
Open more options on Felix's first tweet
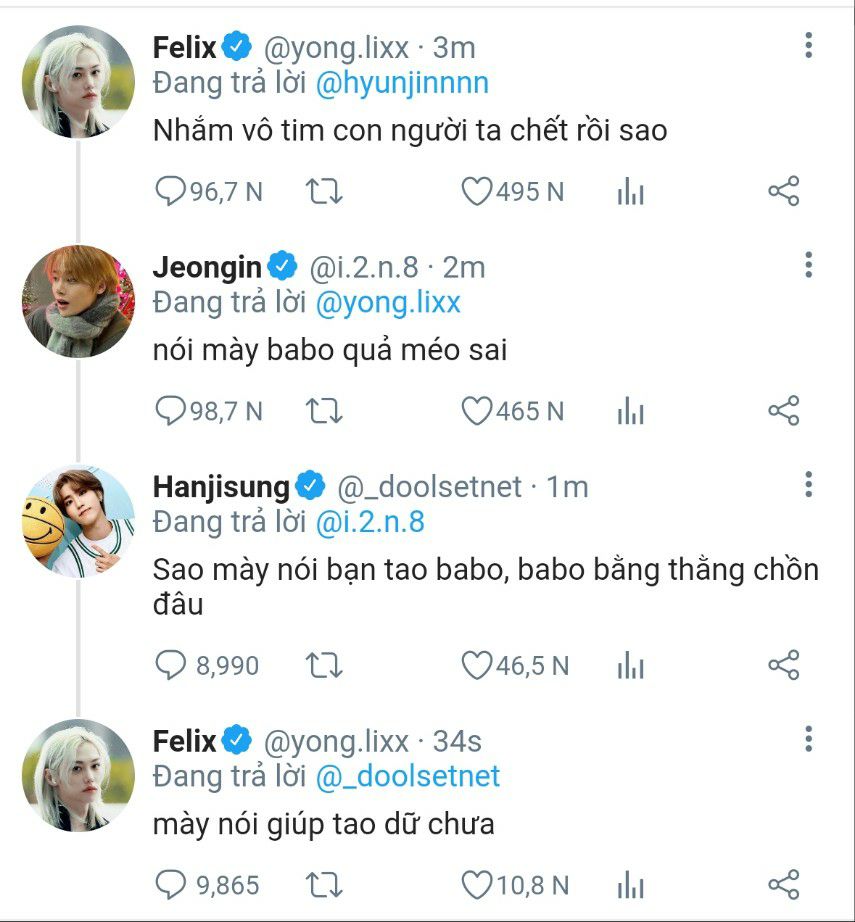tap(808, 46)
